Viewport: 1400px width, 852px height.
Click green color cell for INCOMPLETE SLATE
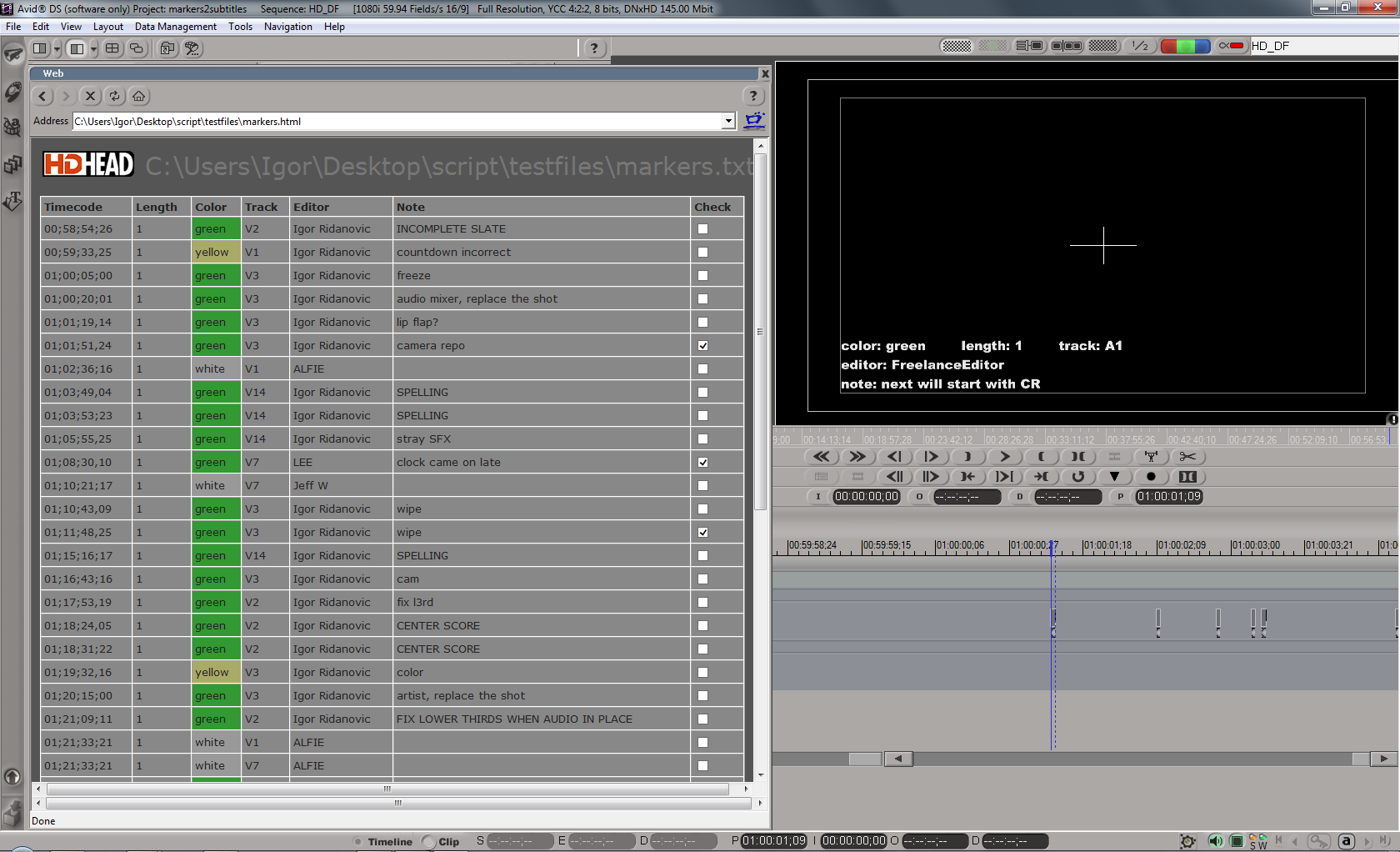coord(216,228)
